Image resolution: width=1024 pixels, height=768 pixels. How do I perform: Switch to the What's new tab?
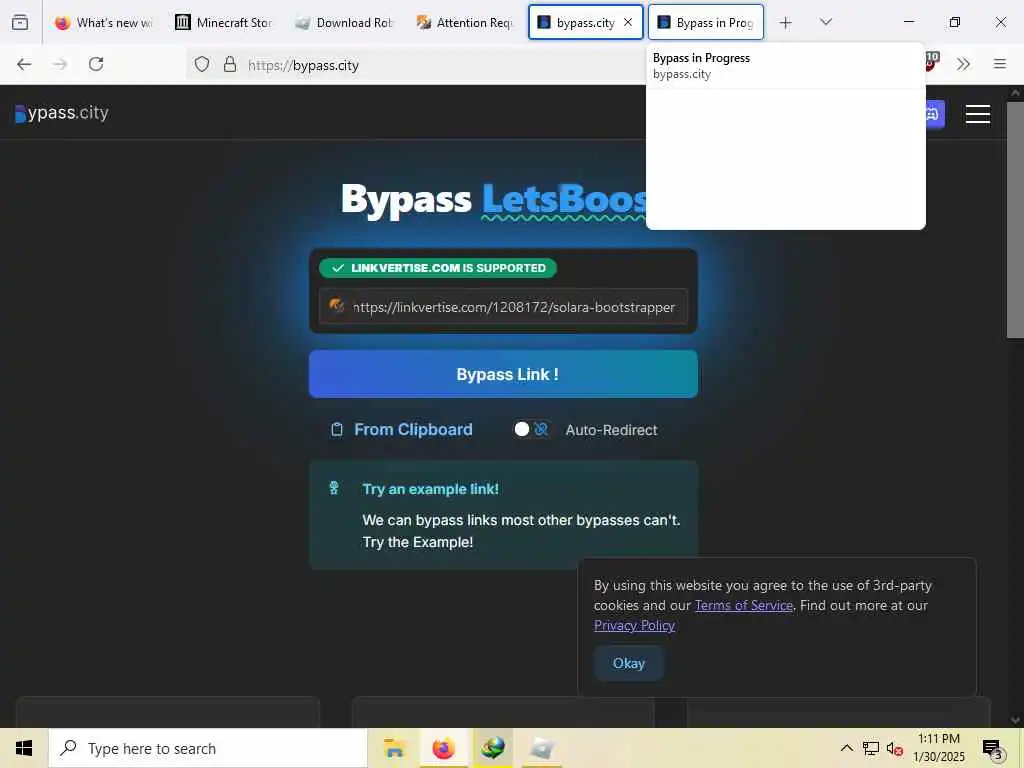click(103, 22)
